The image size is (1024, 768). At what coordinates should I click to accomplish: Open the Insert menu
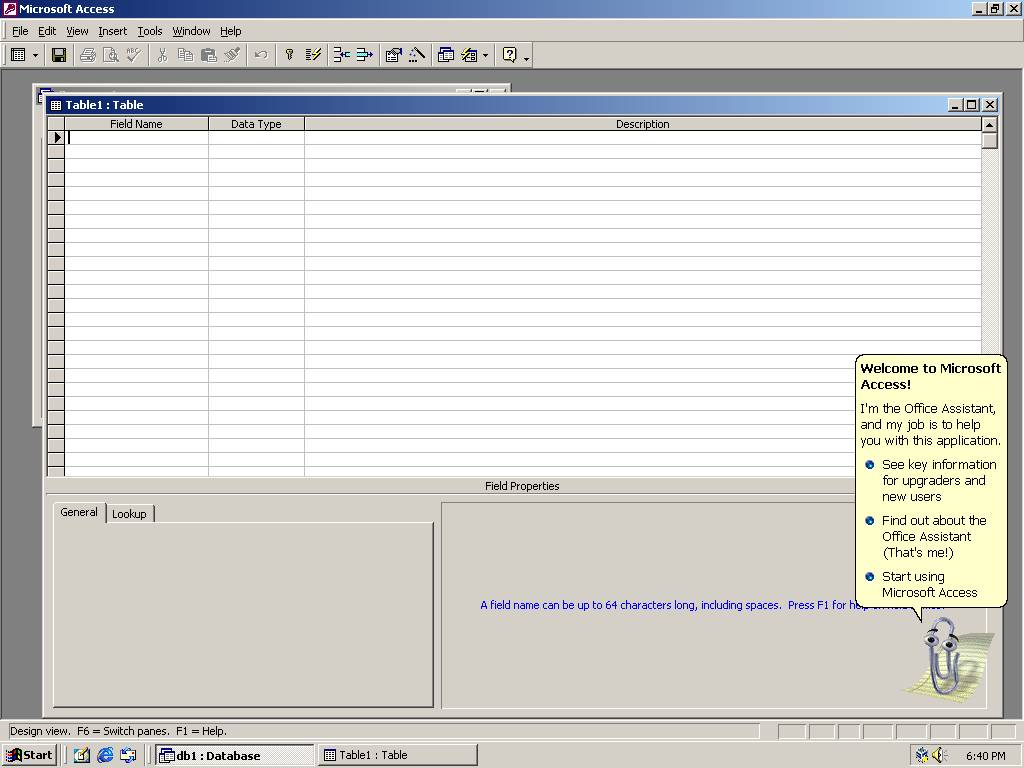click(x=112, y=31)
